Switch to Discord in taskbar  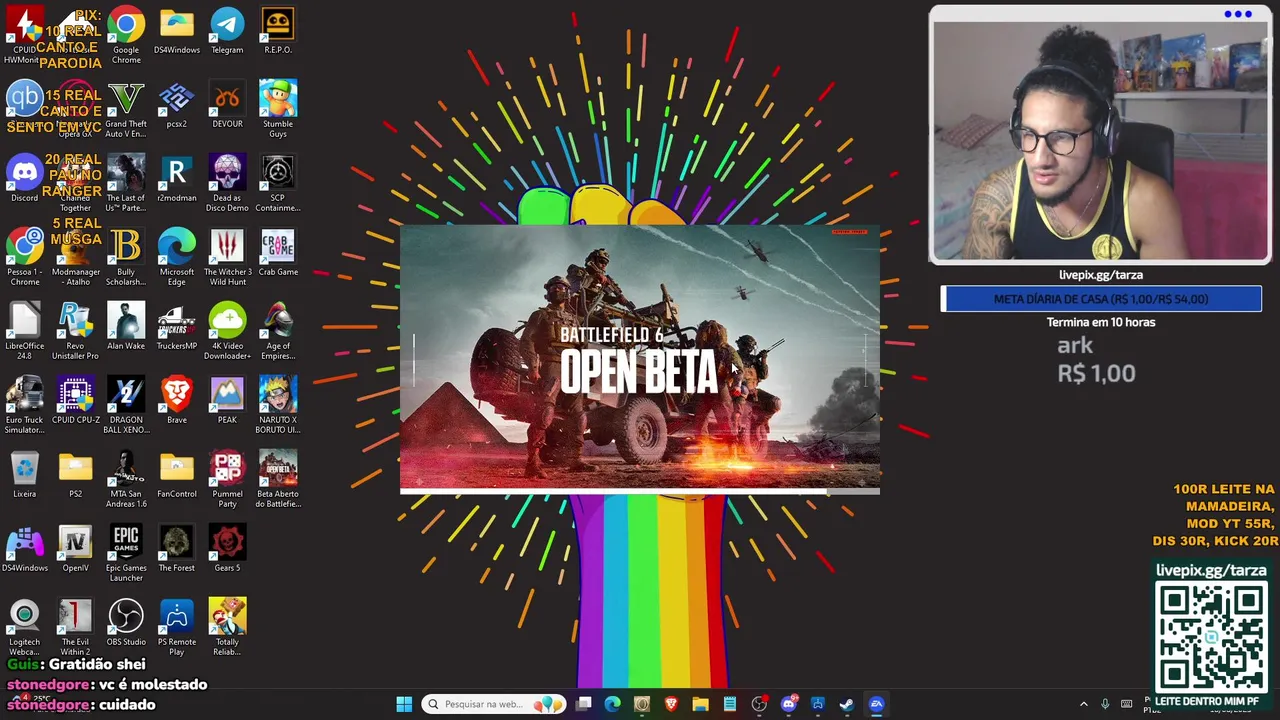pyautogui.click(x=788, y=704)
